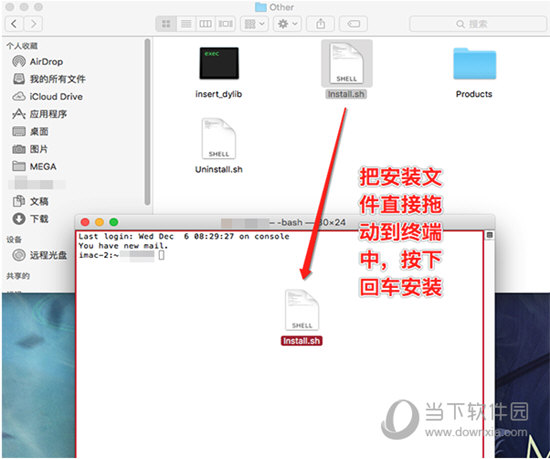The image size is (550, 459).
Task: Click the terminal split pane button
Action: coord(489,235)
